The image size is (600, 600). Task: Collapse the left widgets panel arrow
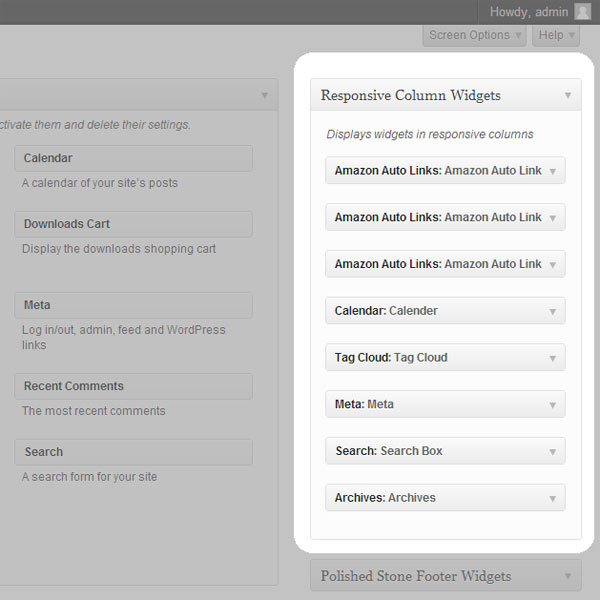coord(265,96)
